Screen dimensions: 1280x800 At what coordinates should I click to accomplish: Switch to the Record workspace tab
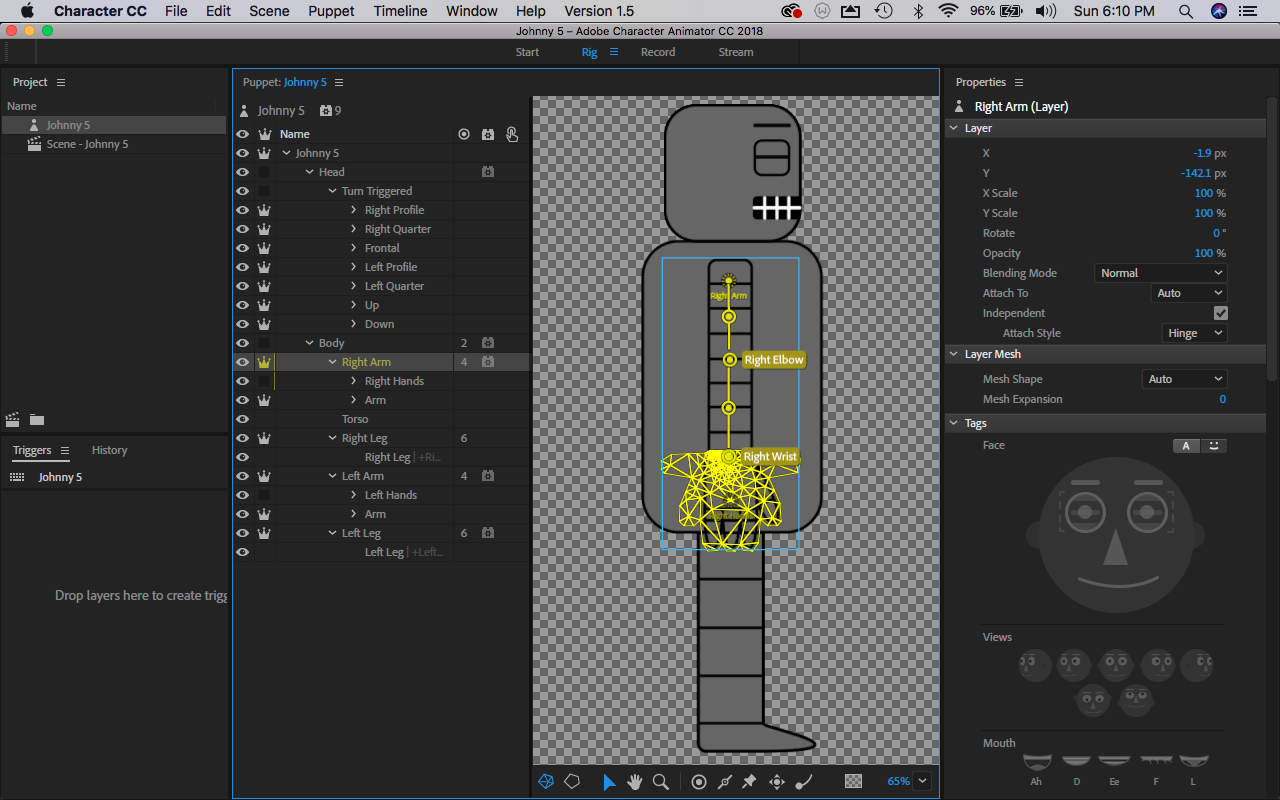click(658, 52)
